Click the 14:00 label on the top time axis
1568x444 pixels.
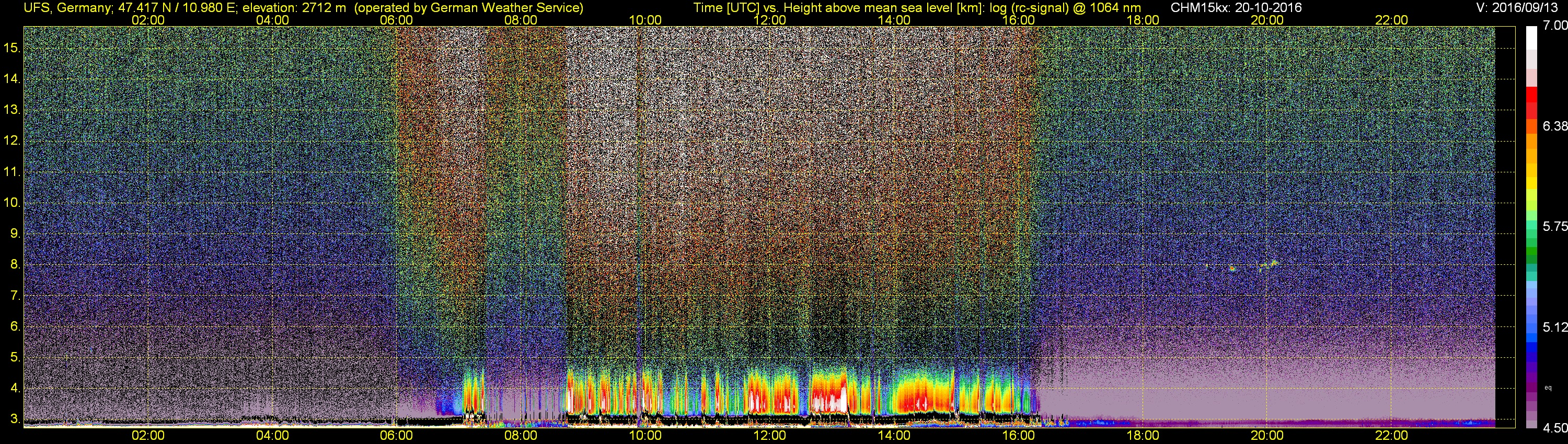pyautogui.click(x=894, y=20)
